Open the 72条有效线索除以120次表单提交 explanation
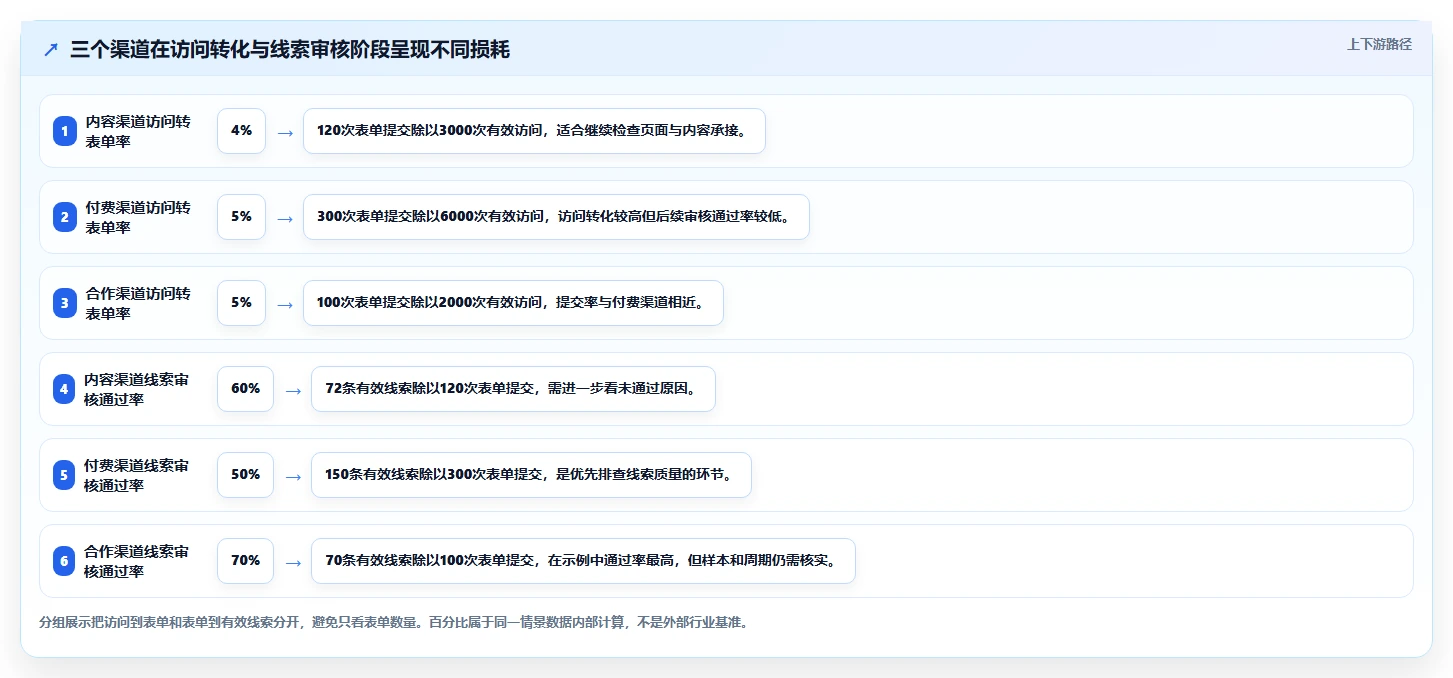 [x=513, y=389]
